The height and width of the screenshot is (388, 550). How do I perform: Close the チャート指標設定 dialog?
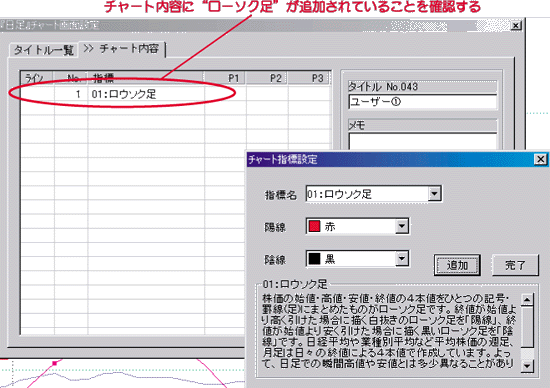(541, 159)
